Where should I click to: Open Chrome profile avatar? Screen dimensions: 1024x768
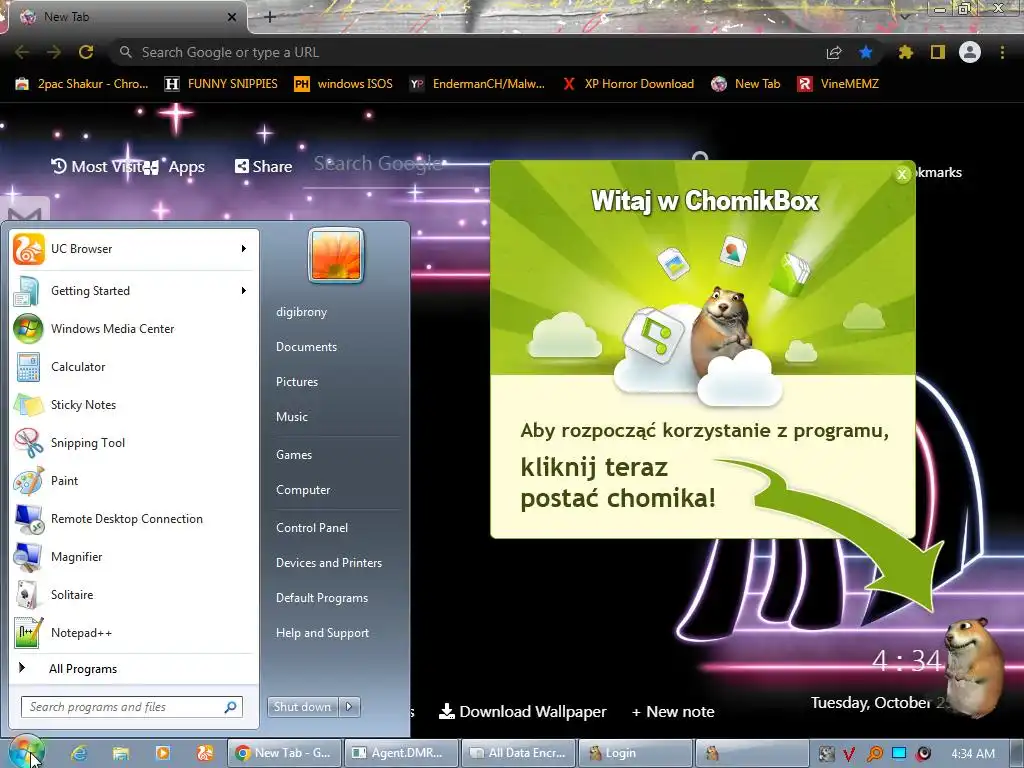(x=970, y=52)
